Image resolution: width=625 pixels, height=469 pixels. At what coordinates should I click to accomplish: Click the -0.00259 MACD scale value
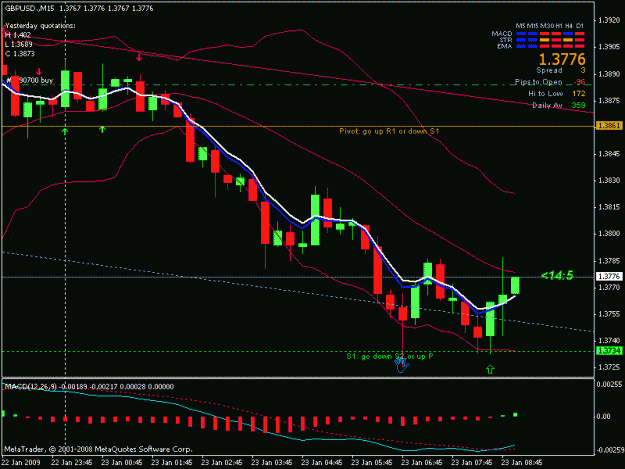(x=609, y=450)
